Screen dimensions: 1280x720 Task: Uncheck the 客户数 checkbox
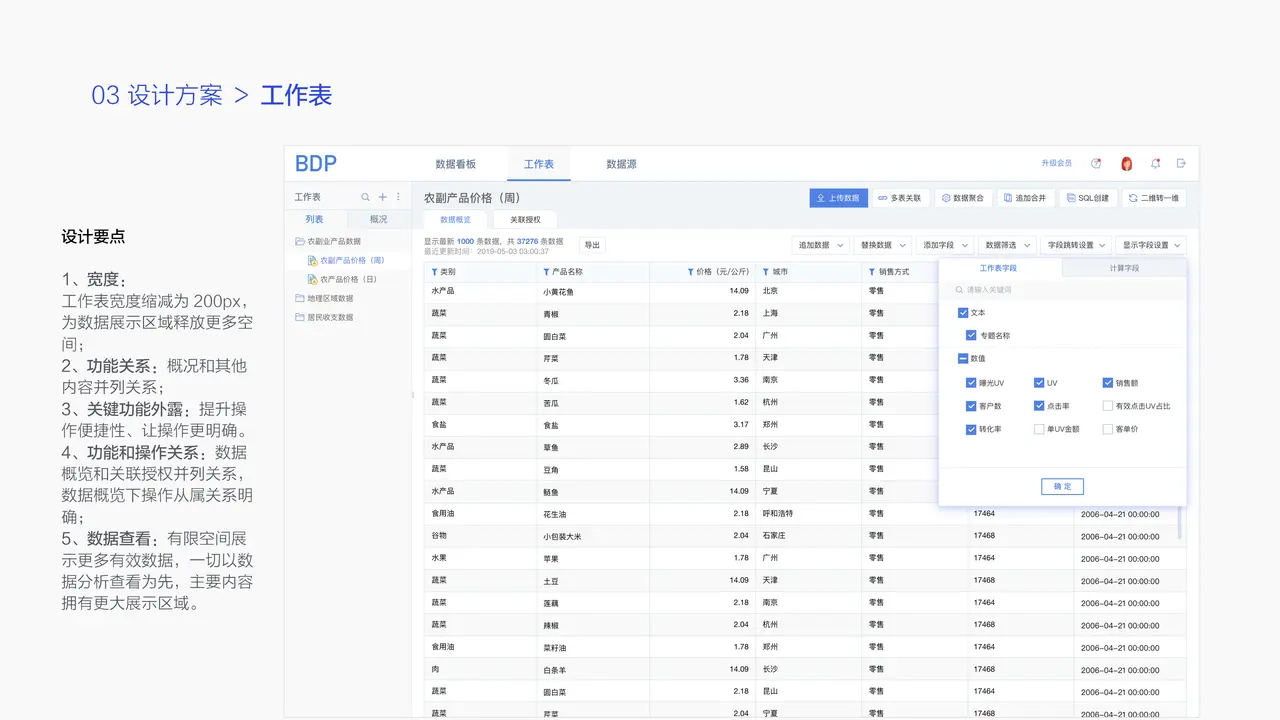click(x=971, y=406)
